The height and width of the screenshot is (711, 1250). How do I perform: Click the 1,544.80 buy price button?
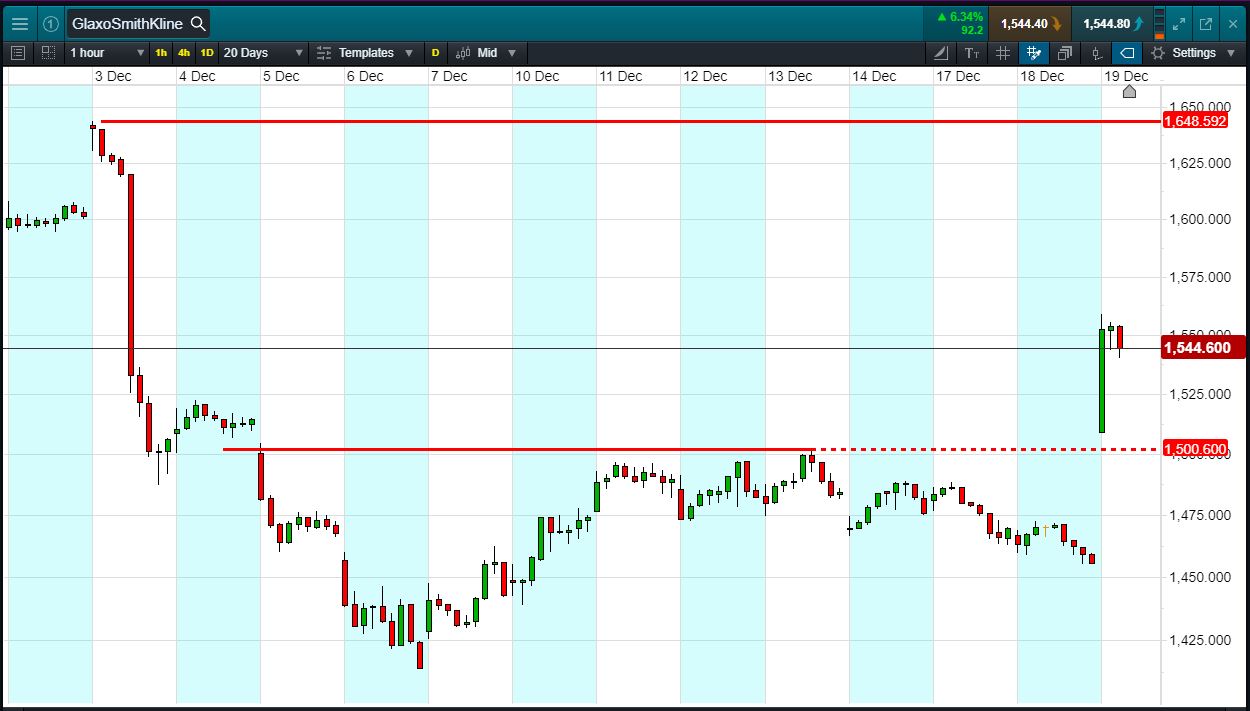coord(1112,23)
